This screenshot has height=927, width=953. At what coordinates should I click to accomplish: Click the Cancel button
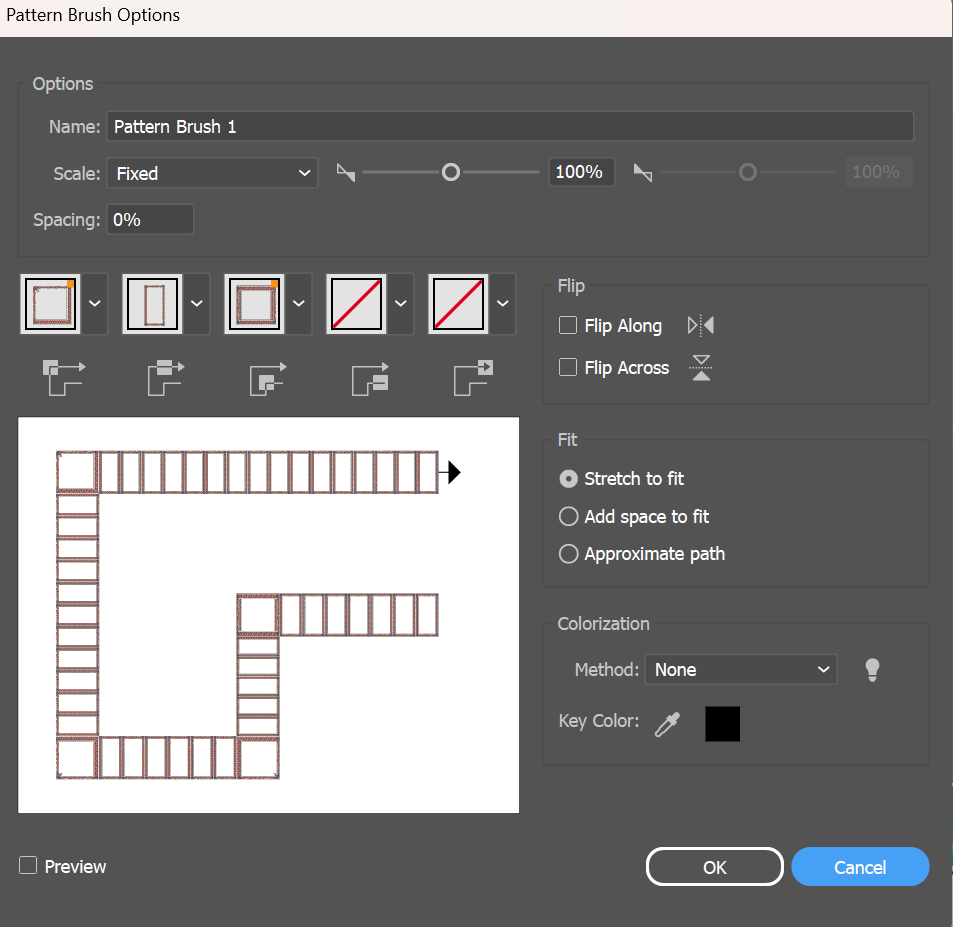point(860,867)
